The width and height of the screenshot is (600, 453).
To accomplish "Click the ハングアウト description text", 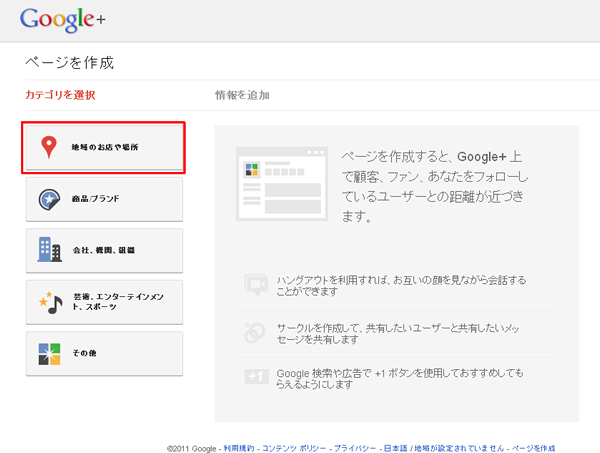I will [x=401, y=285].
